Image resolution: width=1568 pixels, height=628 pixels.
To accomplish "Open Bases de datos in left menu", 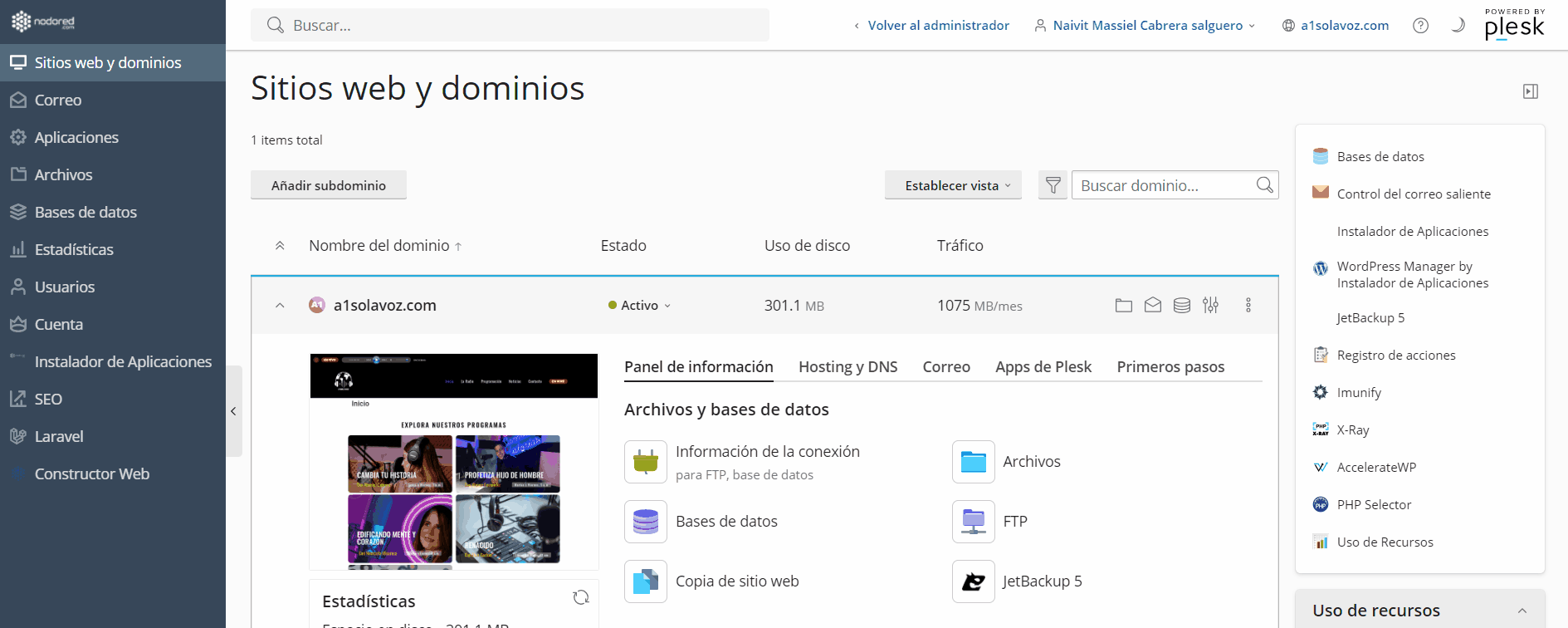I will coord(85,213).
